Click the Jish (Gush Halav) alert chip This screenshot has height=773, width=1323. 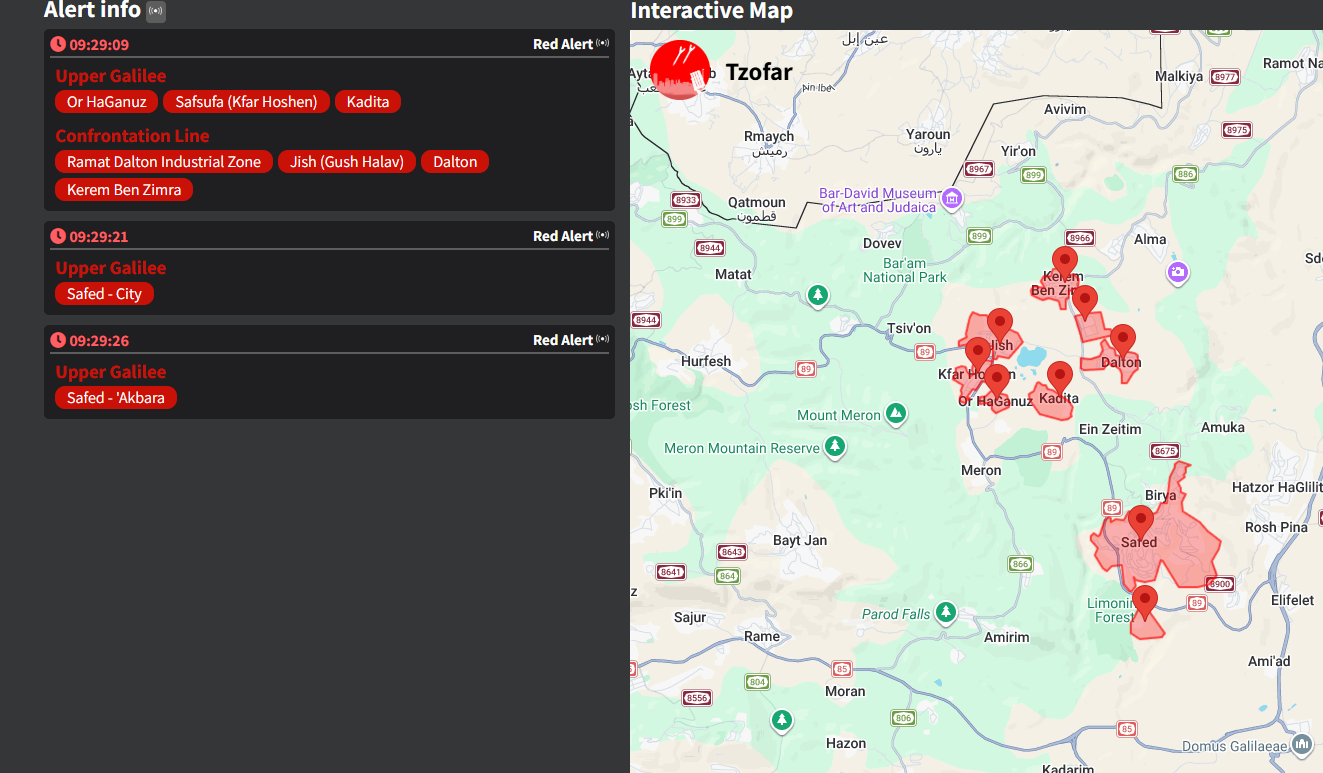click(347, 162)
